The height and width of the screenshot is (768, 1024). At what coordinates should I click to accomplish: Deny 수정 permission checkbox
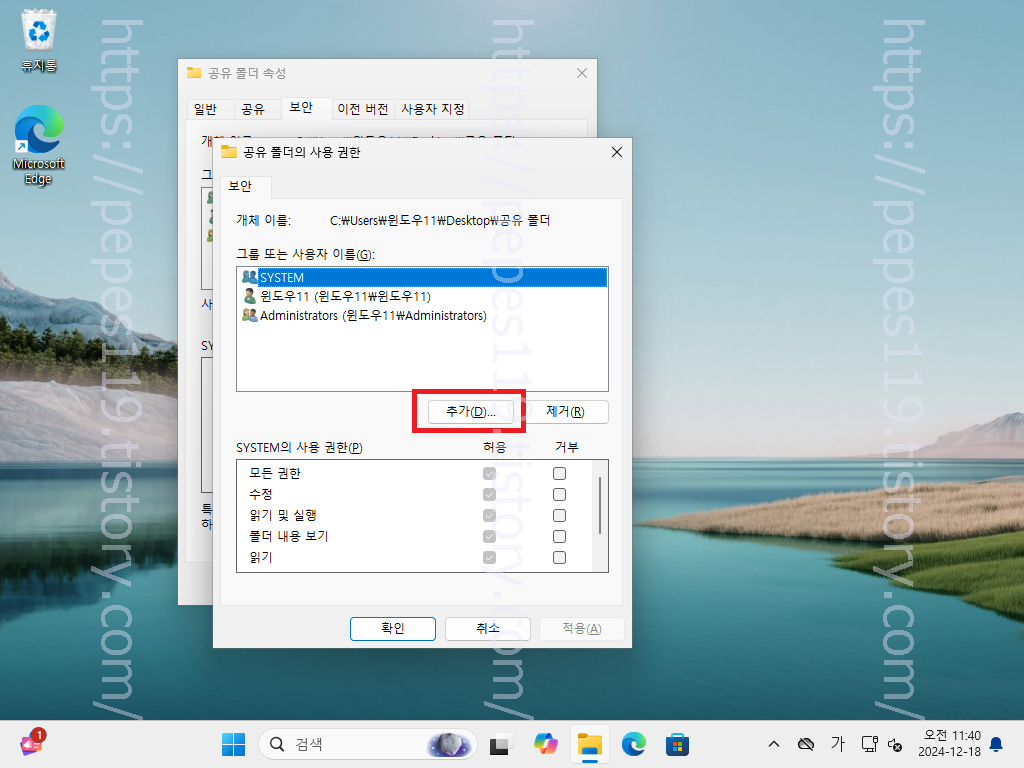[559, 494]
